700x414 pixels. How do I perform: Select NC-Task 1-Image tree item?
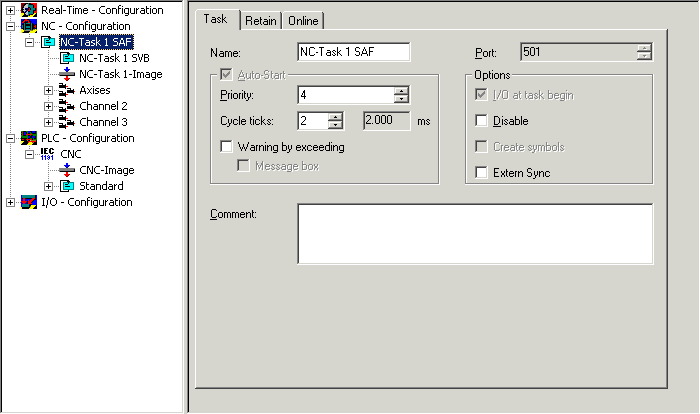pyautogui.click(x=121, y=74)
